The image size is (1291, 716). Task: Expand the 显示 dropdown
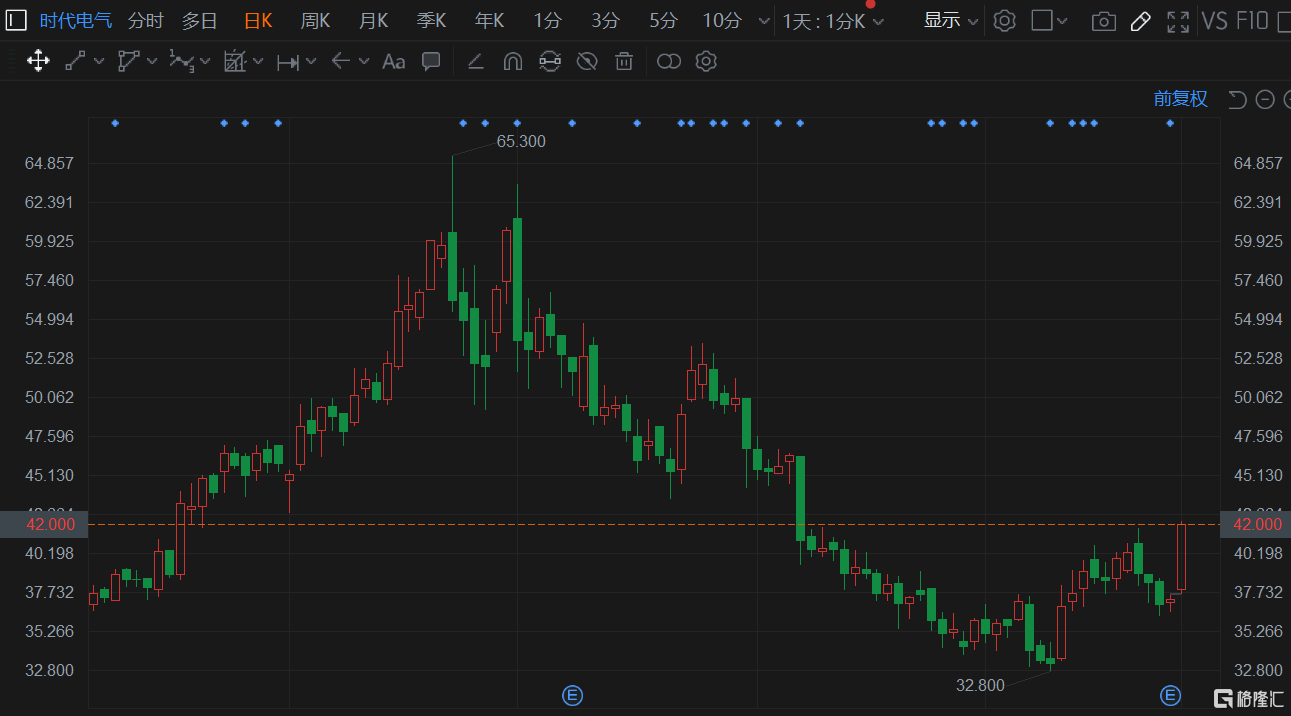pos(950,21)
